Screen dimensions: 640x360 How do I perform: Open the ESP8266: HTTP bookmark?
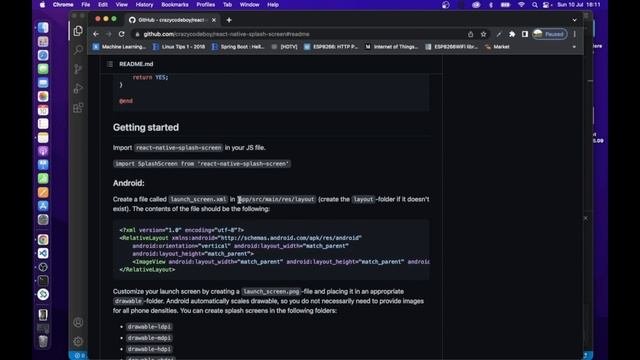[x=331, y=47]
